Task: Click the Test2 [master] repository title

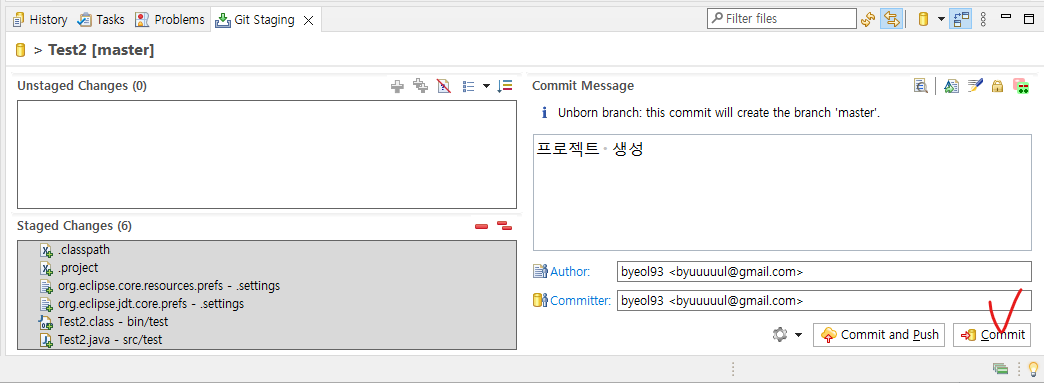Action: [x=101, y=50]
